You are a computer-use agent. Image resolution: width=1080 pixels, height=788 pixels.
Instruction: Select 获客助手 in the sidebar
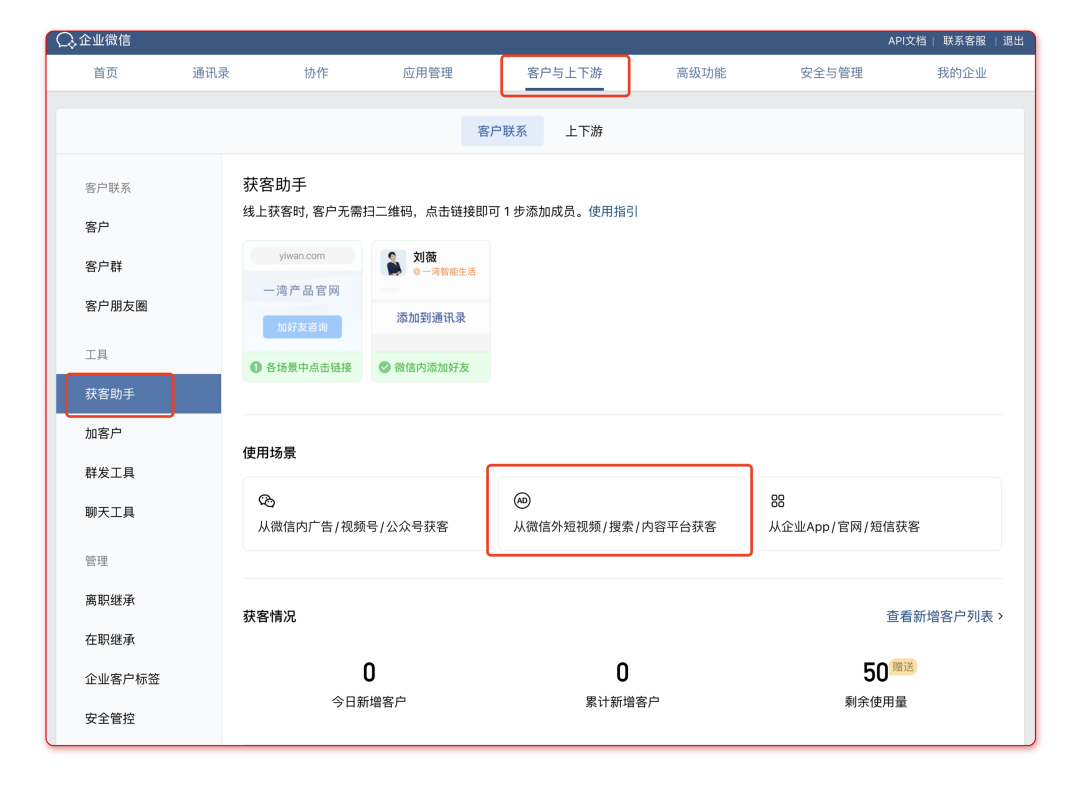[x=110, y=394]
